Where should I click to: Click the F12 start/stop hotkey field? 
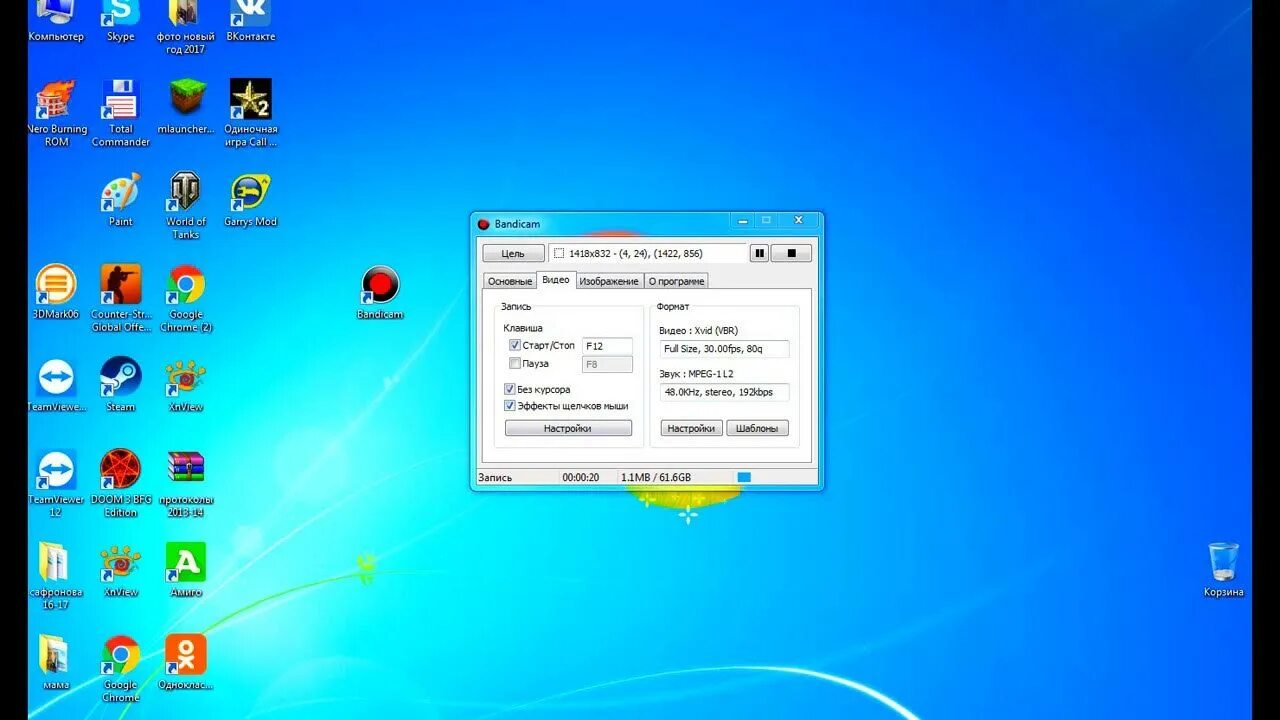[x=607, y=346]
